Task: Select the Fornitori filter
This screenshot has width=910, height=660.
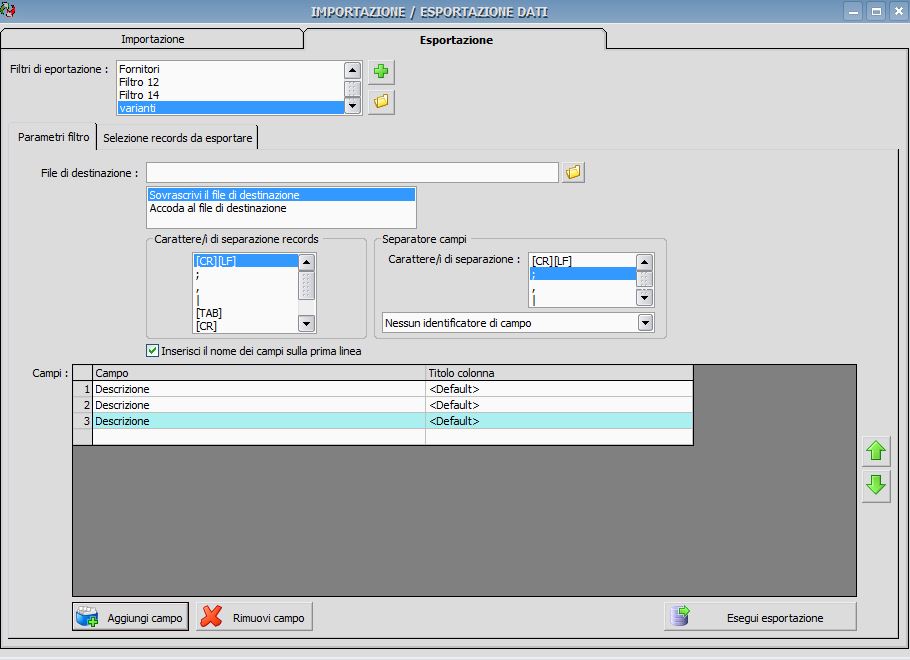Action: pos(230,69)
